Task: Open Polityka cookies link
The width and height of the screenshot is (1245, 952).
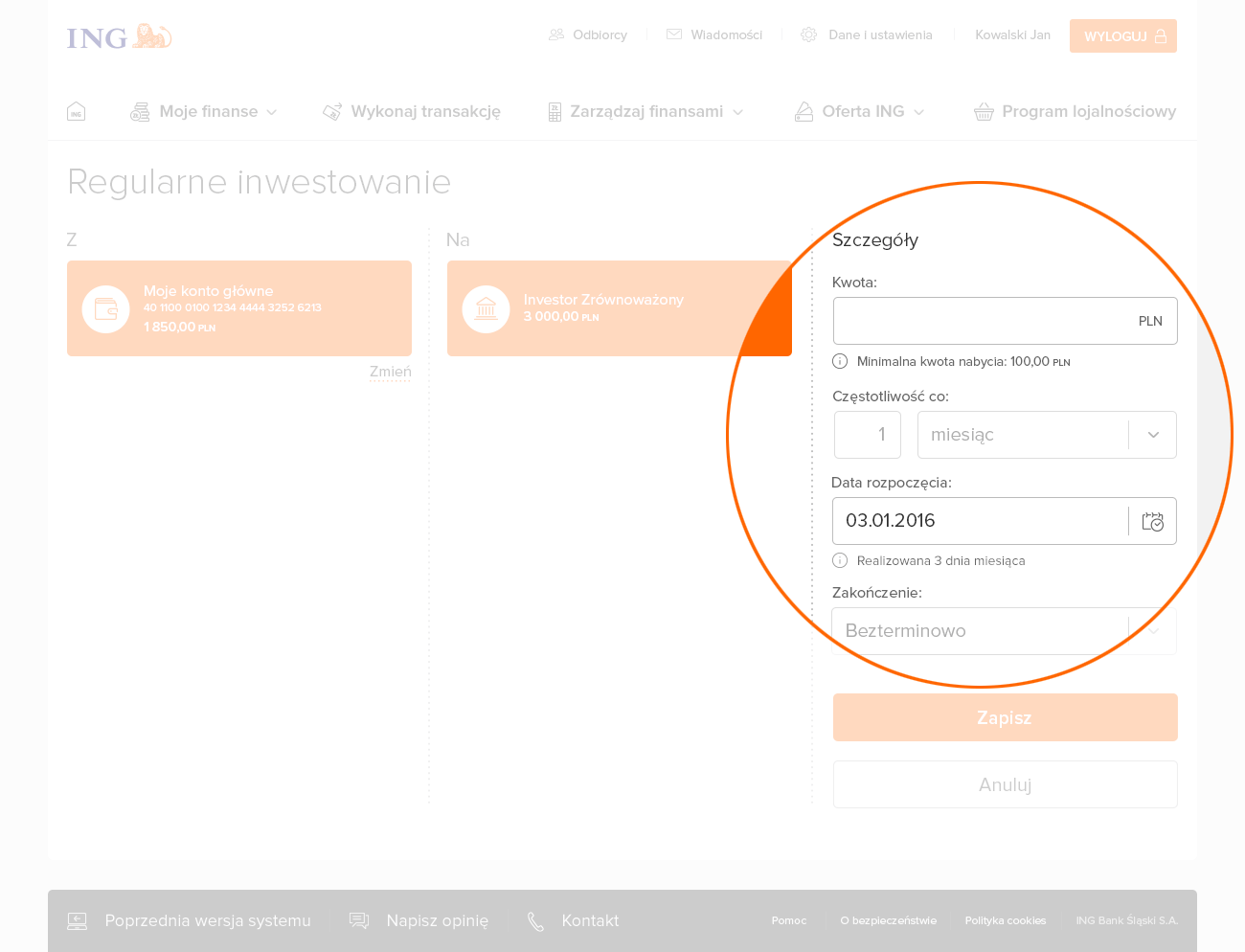Action: 1006,920
